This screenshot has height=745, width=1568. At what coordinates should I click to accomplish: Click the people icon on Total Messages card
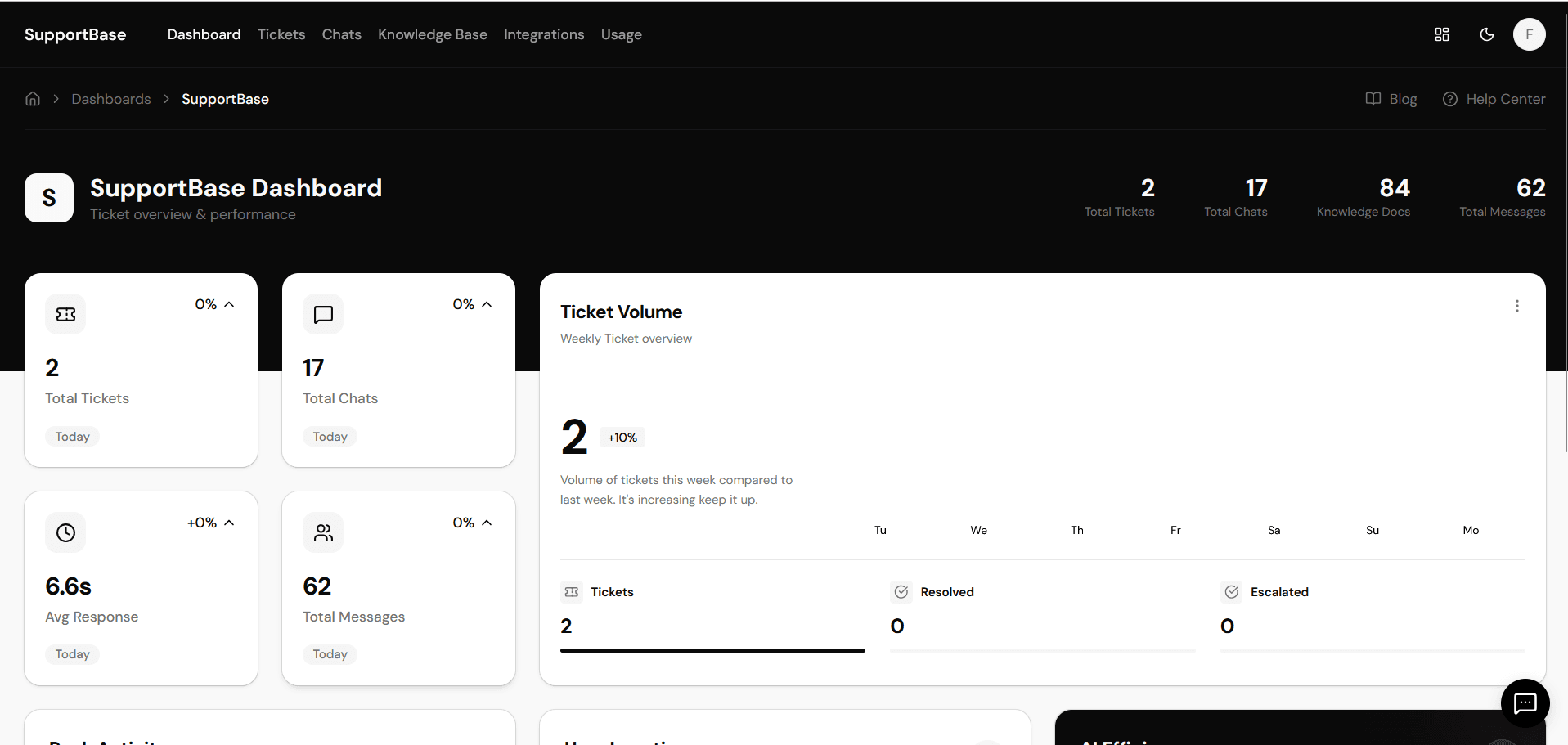[x=322, y=532]
